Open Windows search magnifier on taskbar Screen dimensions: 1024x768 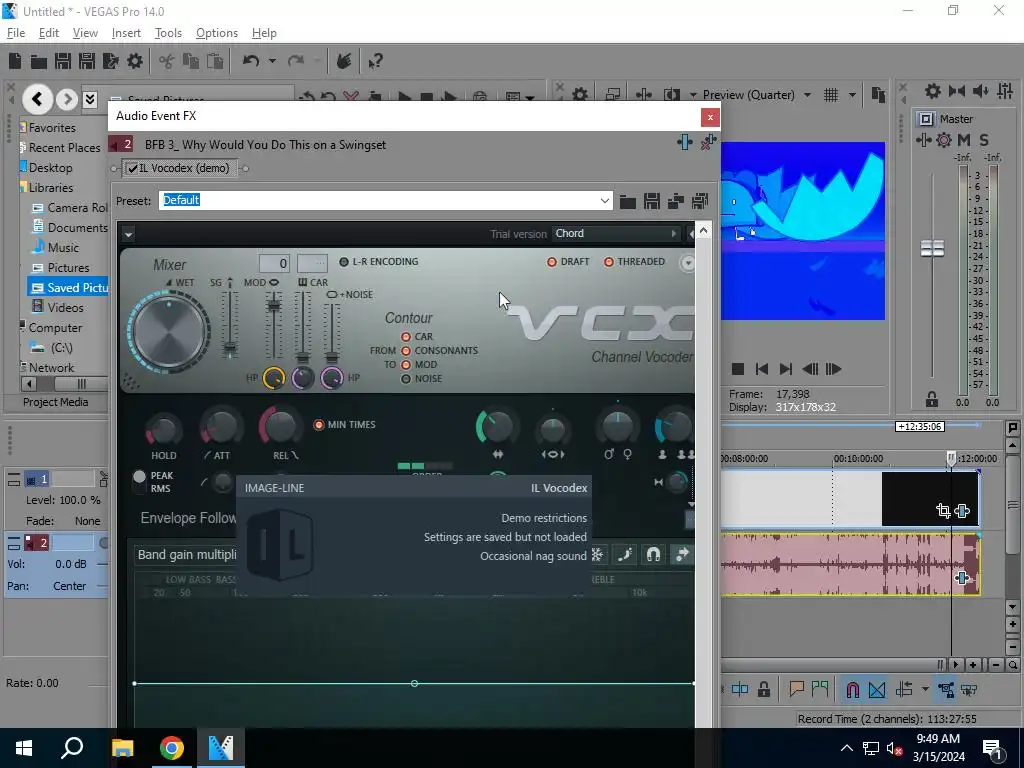(x=72, y=748)
